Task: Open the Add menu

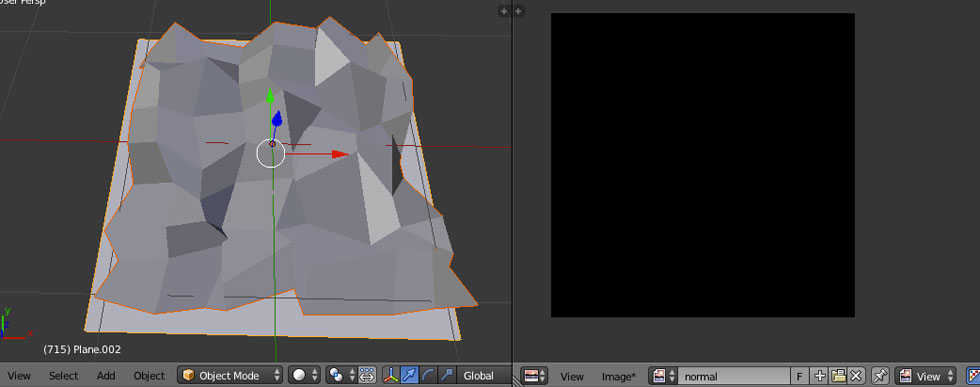Action: (x=106, y=376)
